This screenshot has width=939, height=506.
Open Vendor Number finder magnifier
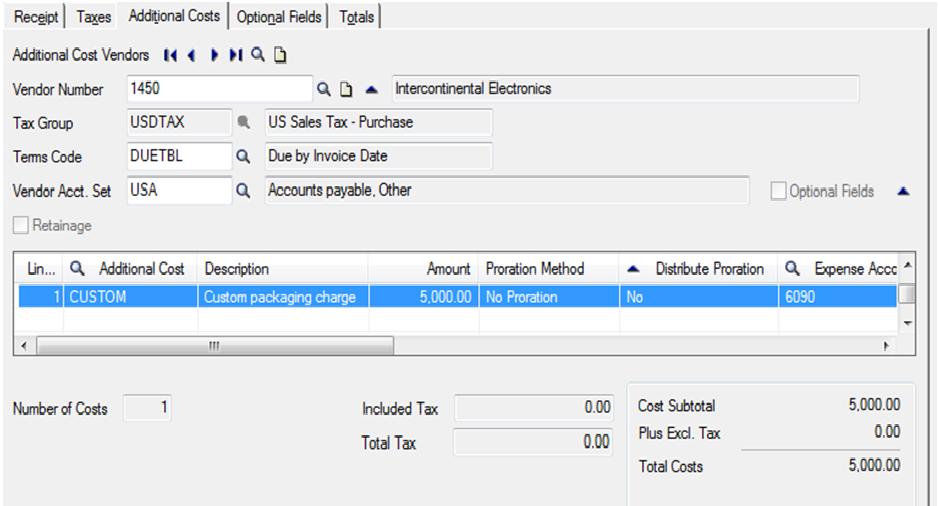click(323, 89)
